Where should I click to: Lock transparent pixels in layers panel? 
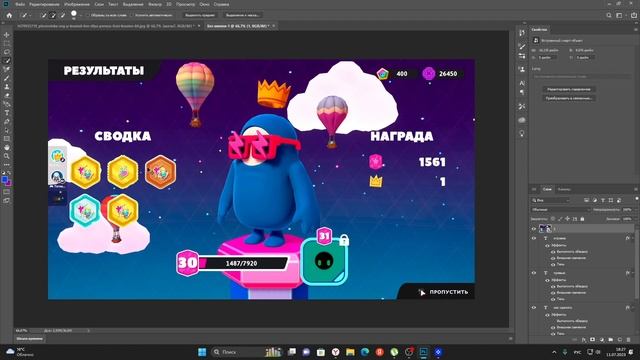pyautogui.click(x=553, y=219)
